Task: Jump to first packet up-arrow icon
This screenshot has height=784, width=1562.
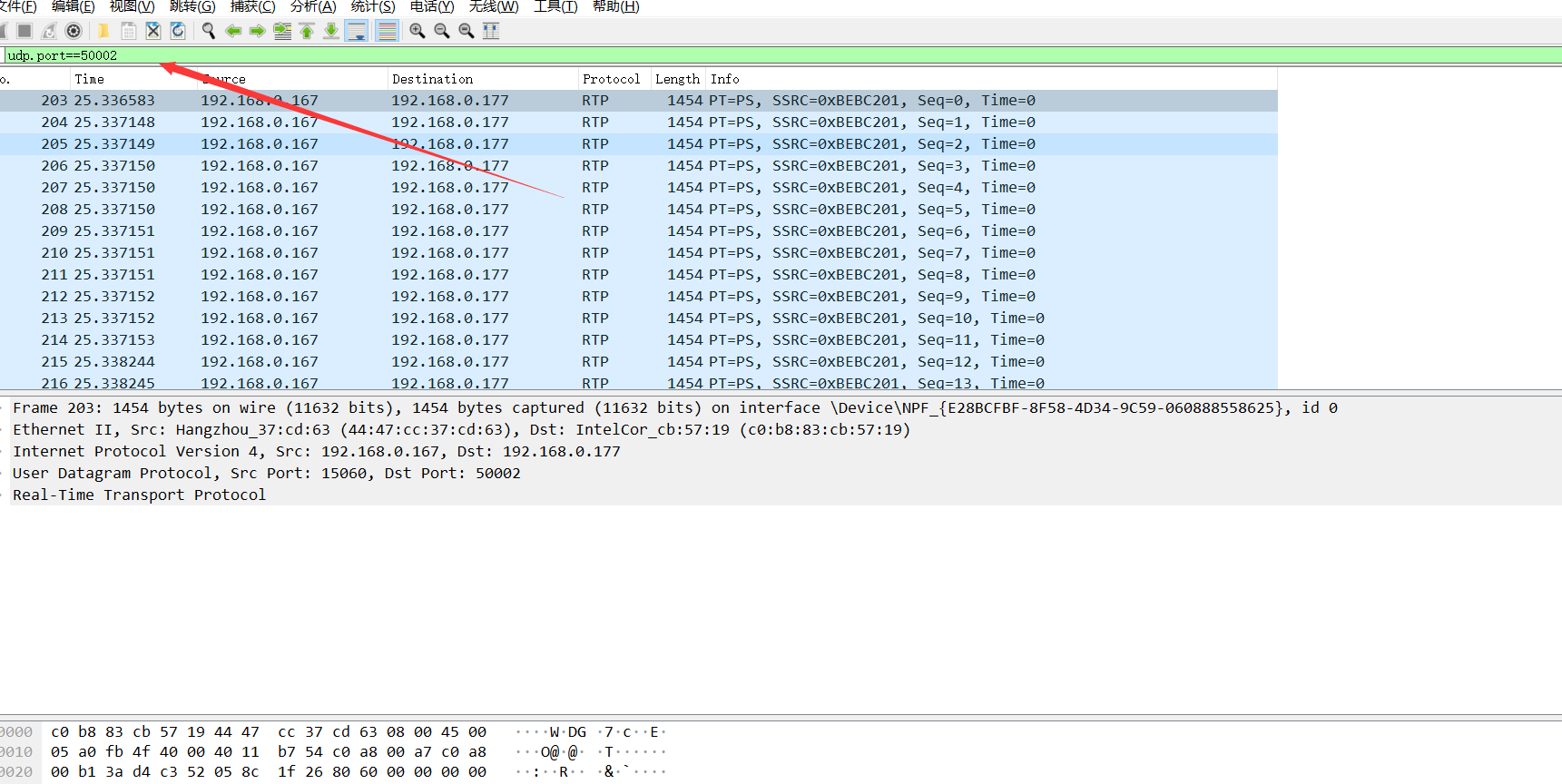Action: (307, 31)
